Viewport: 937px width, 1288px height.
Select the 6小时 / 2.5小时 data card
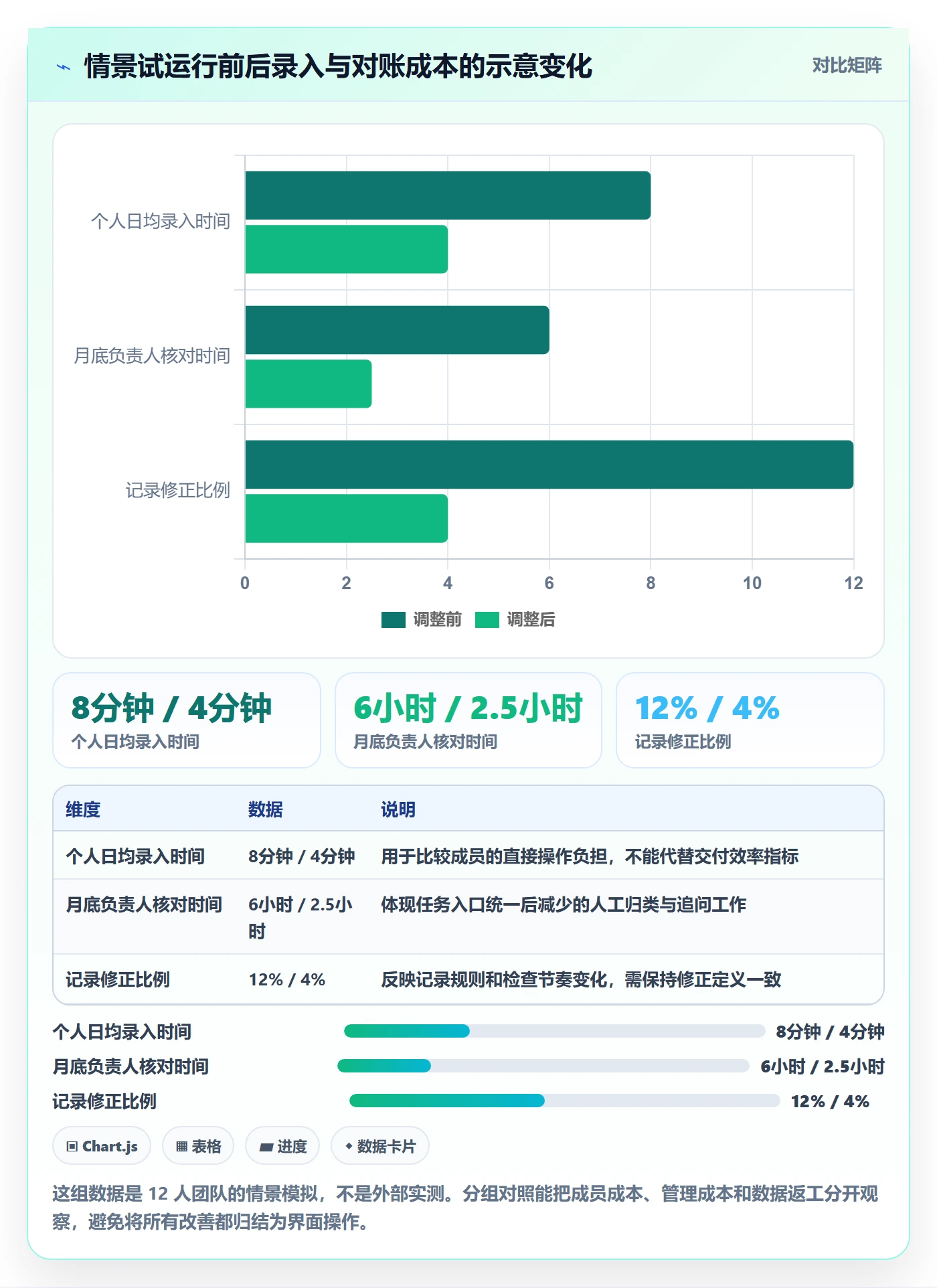pyautogui.click(x=468, y=720)
